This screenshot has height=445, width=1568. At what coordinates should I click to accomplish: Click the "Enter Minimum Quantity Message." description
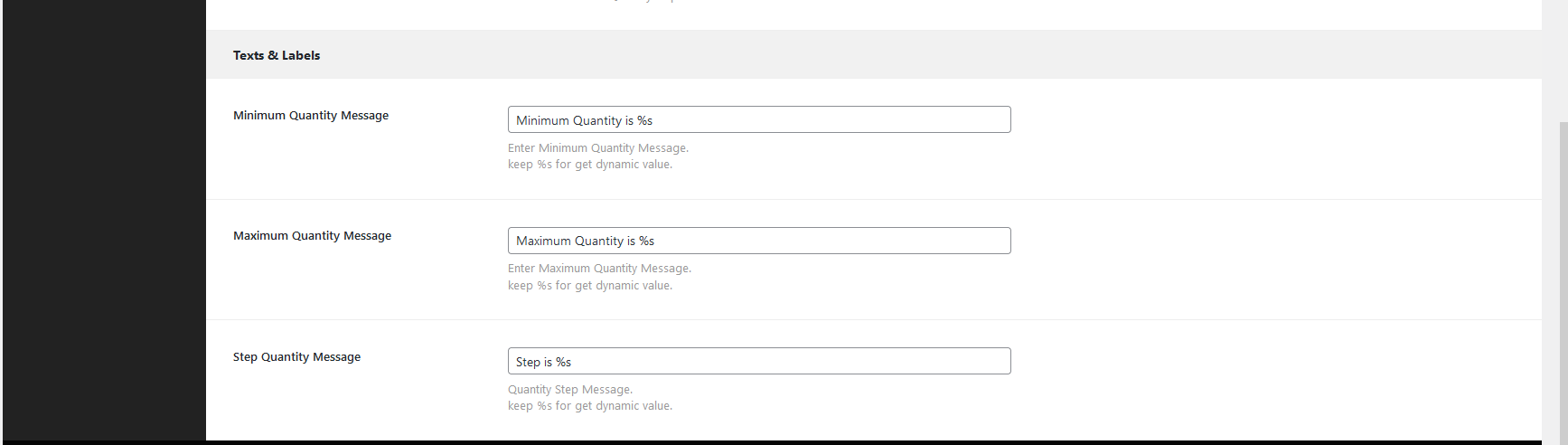pos(597,148)
